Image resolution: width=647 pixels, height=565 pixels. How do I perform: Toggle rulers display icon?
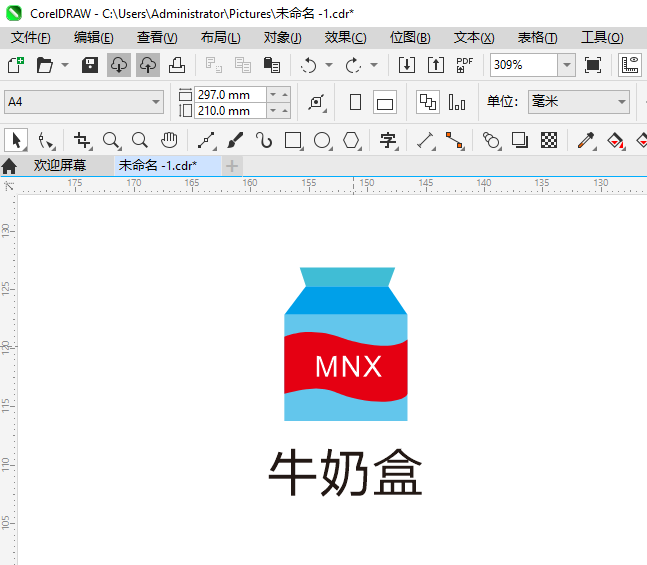coord(630,65)
